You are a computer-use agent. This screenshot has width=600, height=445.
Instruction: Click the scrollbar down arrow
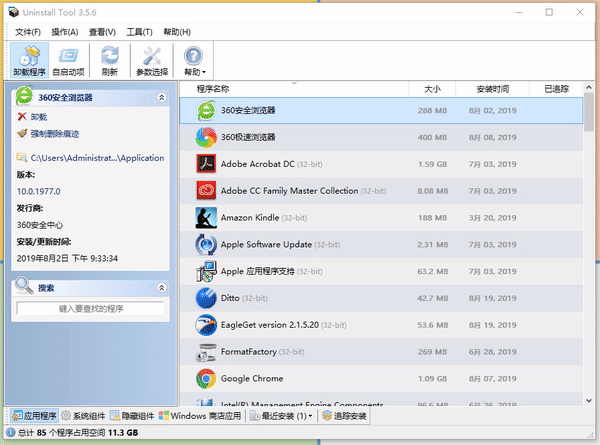coord(589,401)
